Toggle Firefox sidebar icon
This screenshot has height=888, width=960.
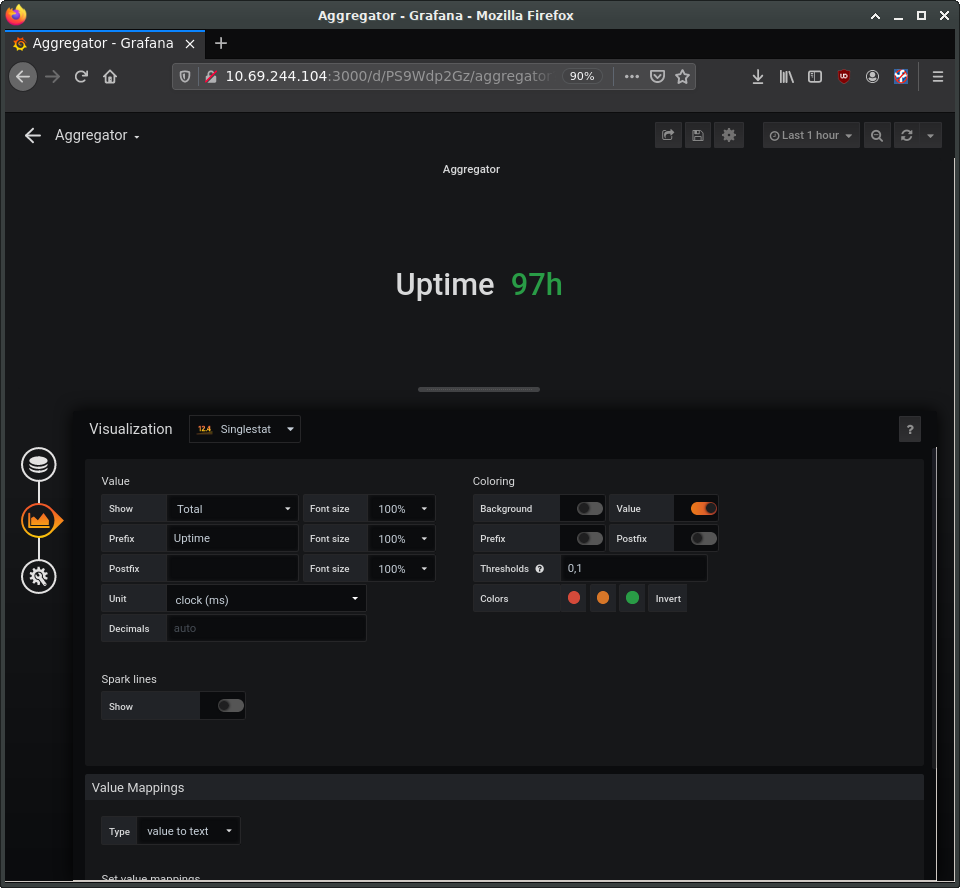point(815,77)
